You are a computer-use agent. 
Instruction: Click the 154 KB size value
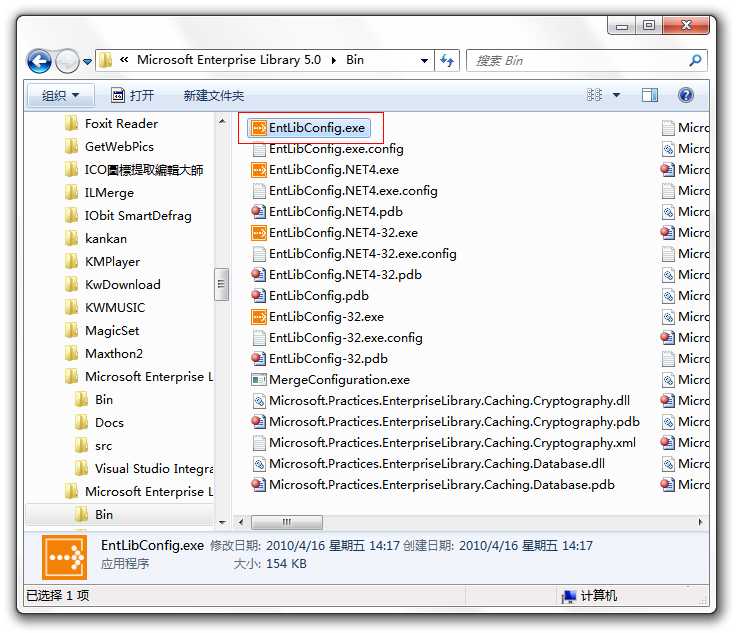[x=286, y=564]
